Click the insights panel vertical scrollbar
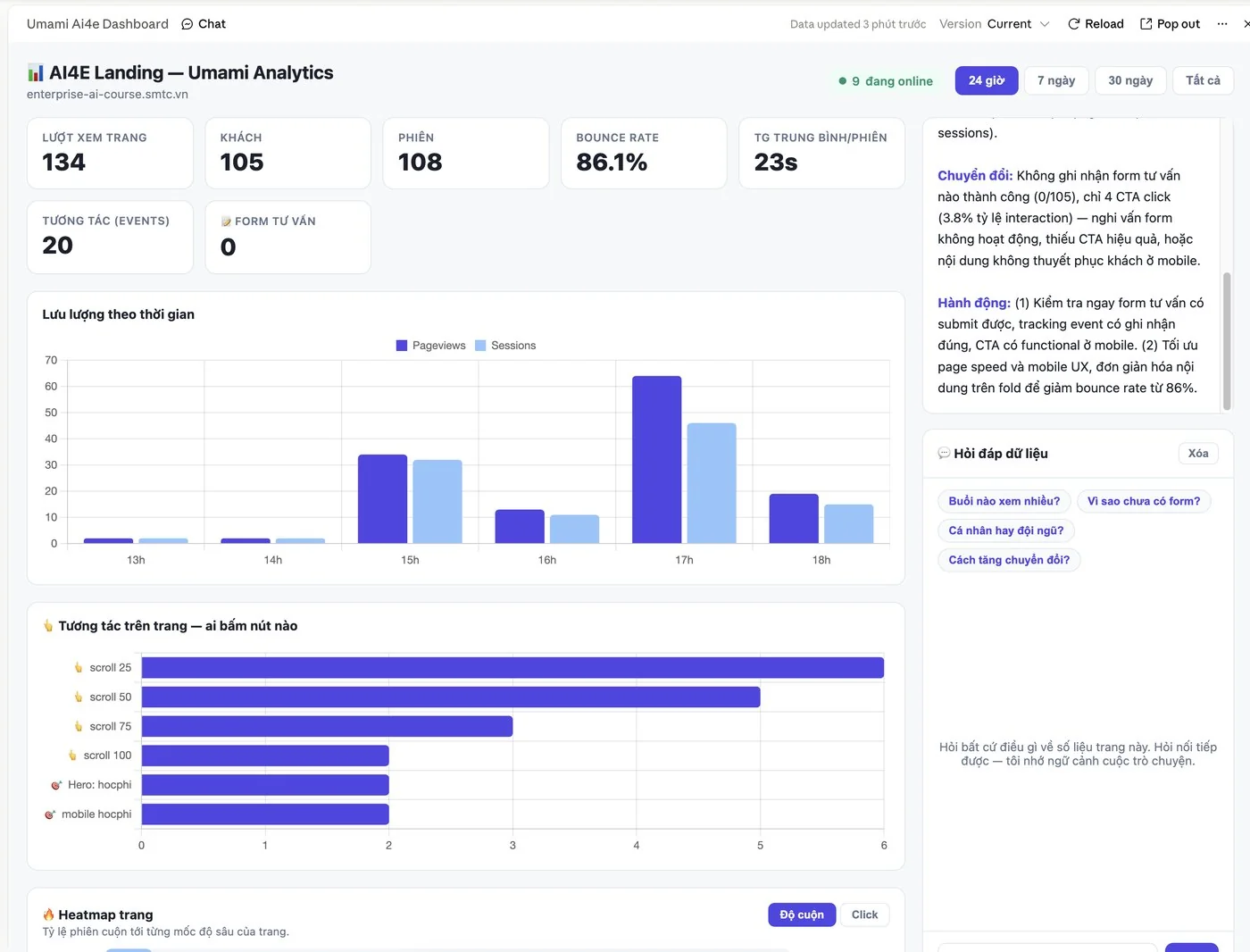 tap(1227, 341)
